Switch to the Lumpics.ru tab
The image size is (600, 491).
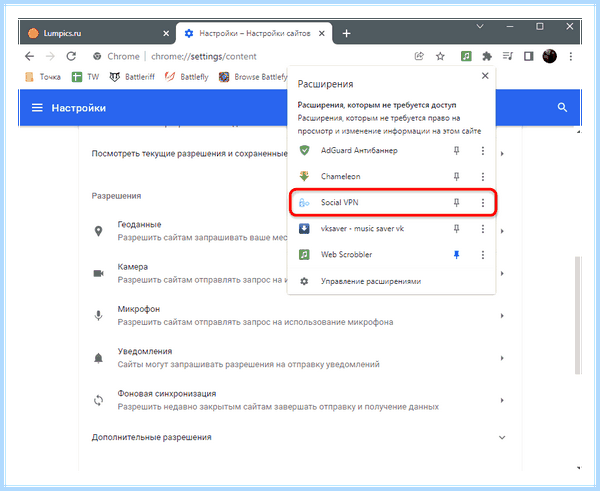point(96,33)
